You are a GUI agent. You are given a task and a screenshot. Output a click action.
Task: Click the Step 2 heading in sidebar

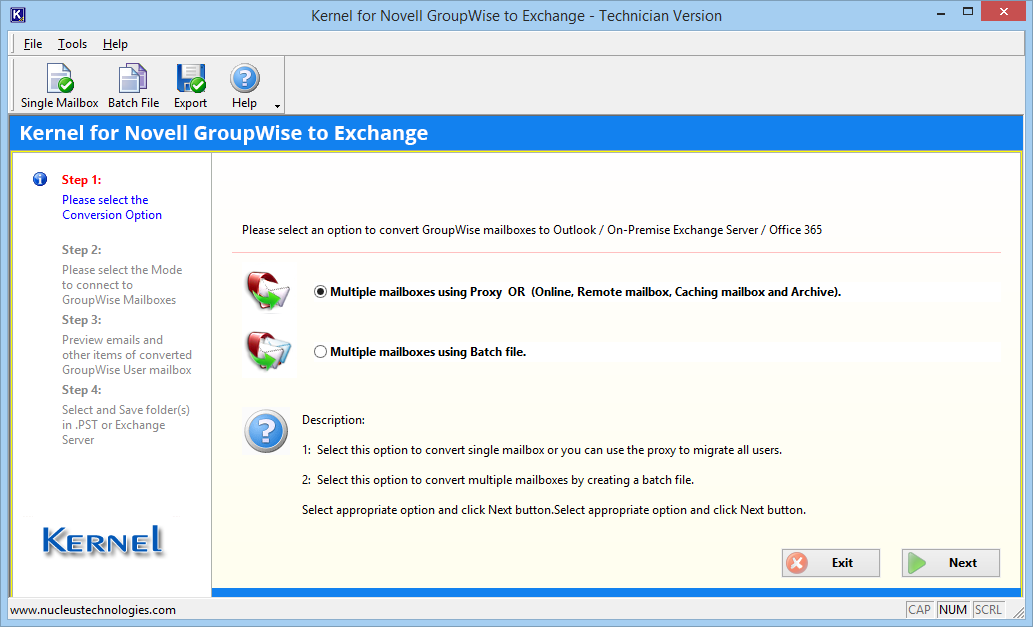[82, 250]
